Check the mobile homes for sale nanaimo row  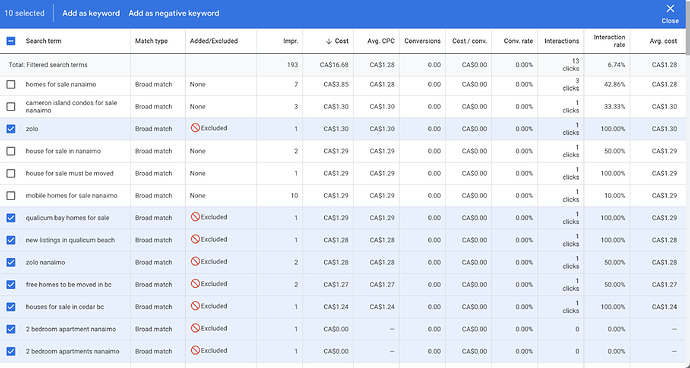click(11, 195)
